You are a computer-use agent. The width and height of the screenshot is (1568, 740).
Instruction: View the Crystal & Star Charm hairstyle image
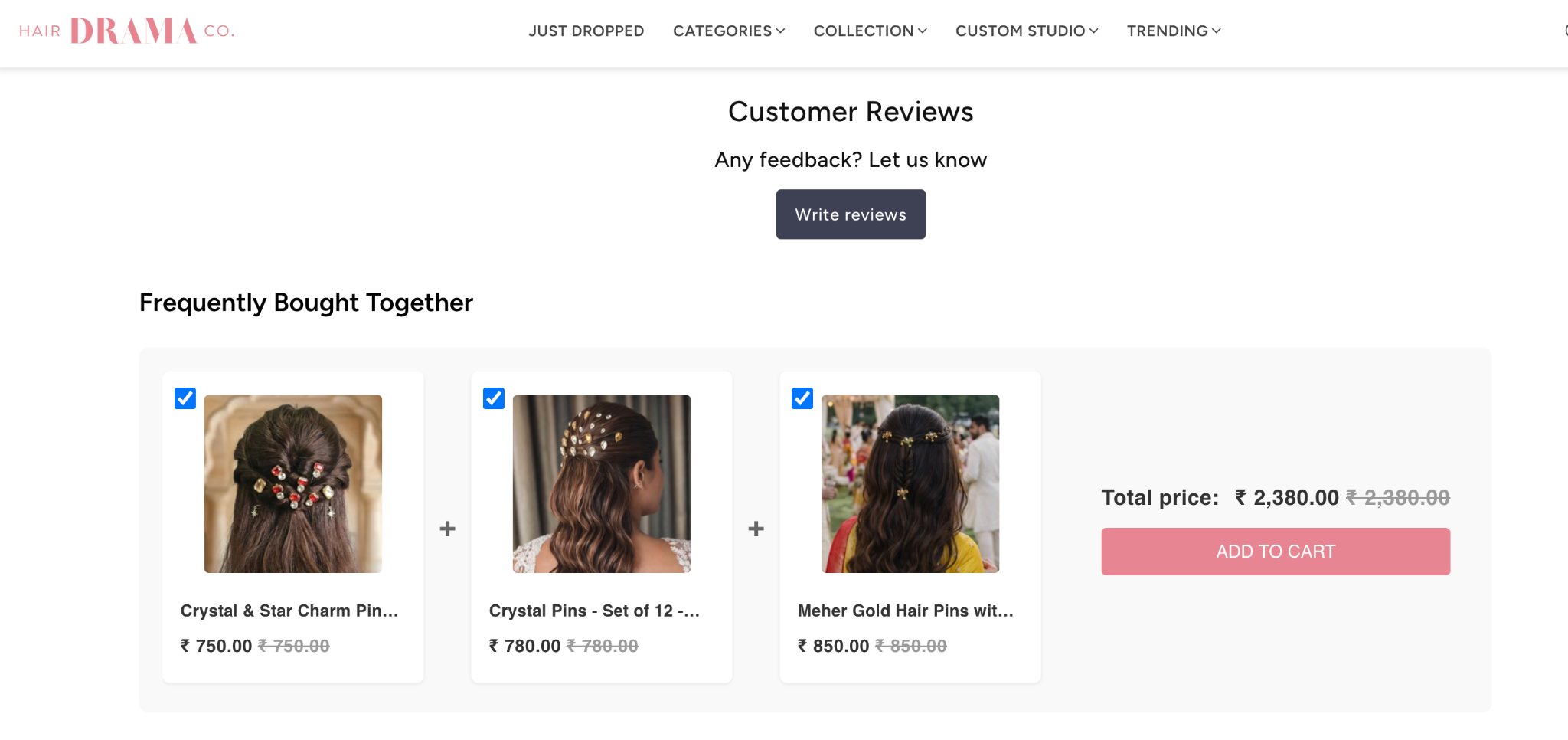(293, 483)
